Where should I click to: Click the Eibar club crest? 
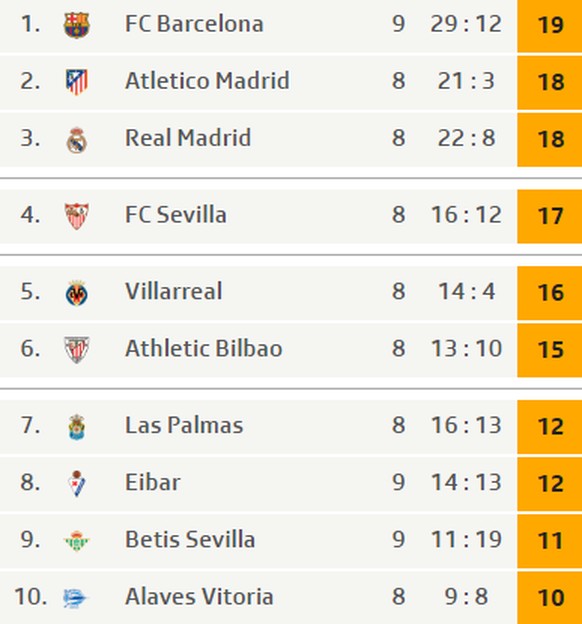[x=76, y=484]
